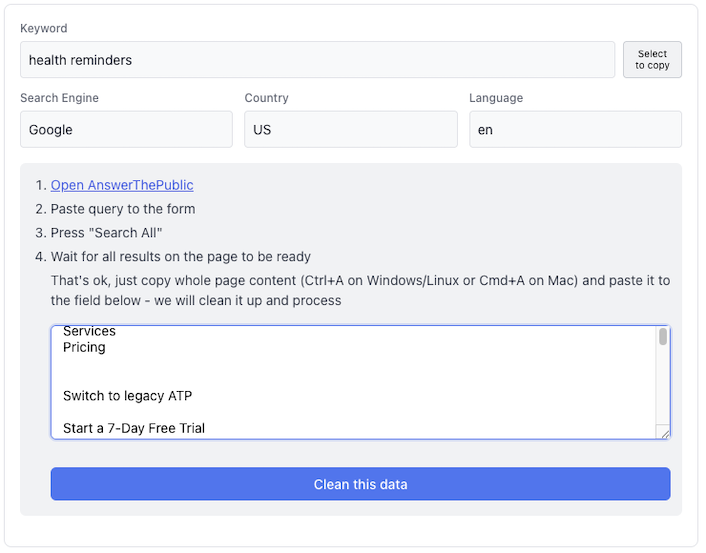706x553 pixels.
Task: Click the Press "Search All" step text
Action: (107, 233)
